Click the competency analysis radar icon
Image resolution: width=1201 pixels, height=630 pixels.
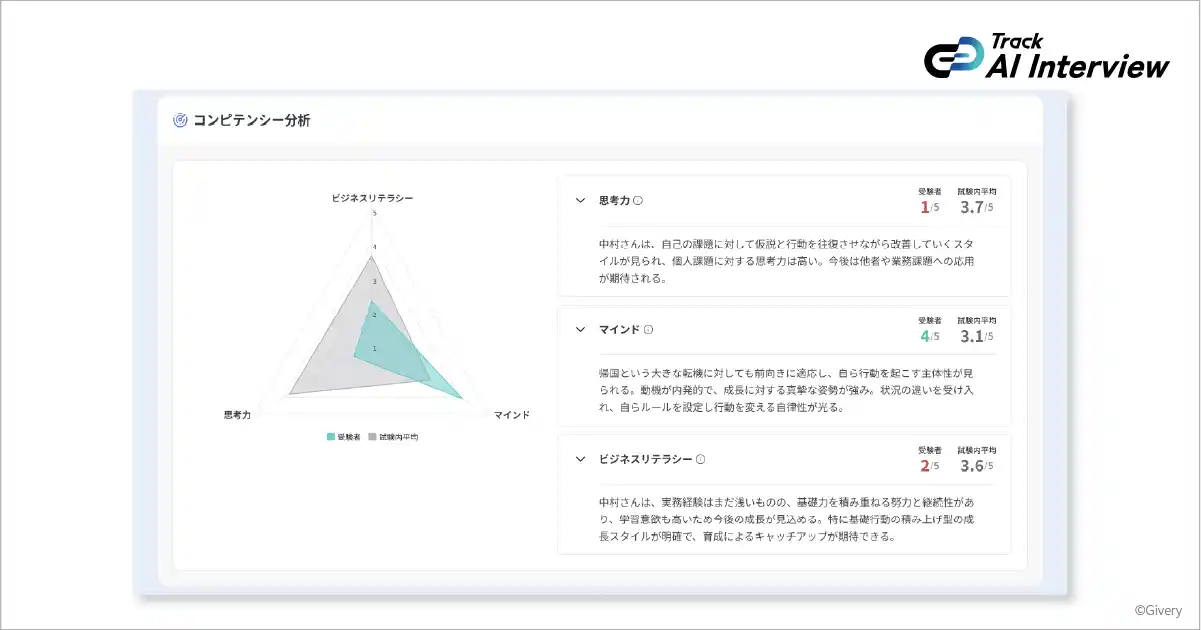180,121
